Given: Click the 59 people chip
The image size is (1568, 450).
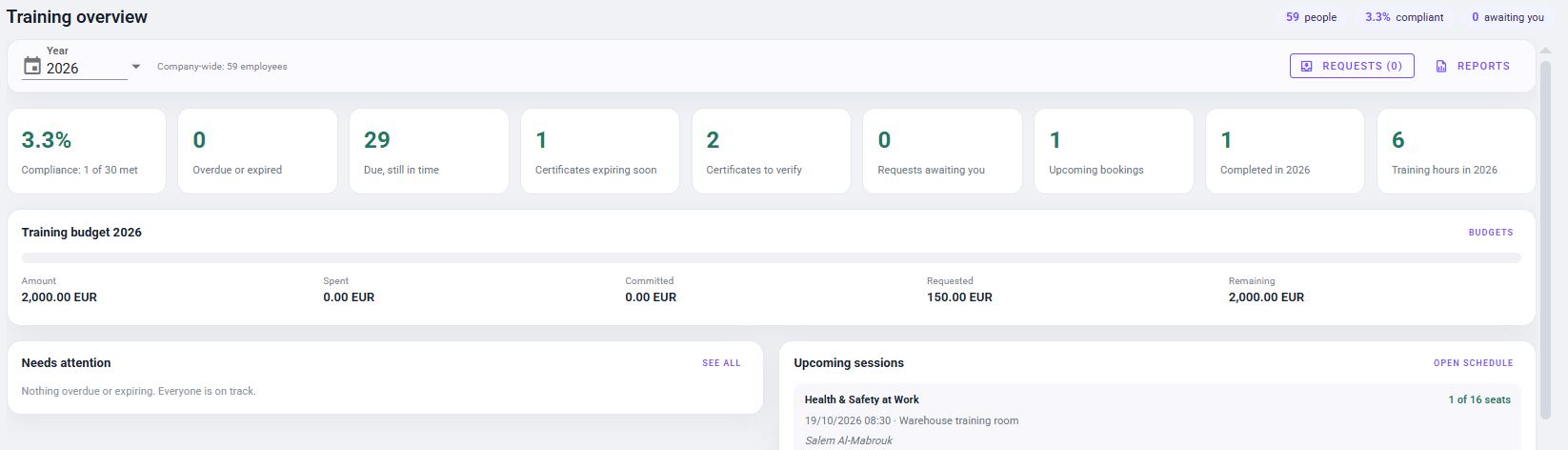Looking at the screenshot, I should pos(1311,17).
